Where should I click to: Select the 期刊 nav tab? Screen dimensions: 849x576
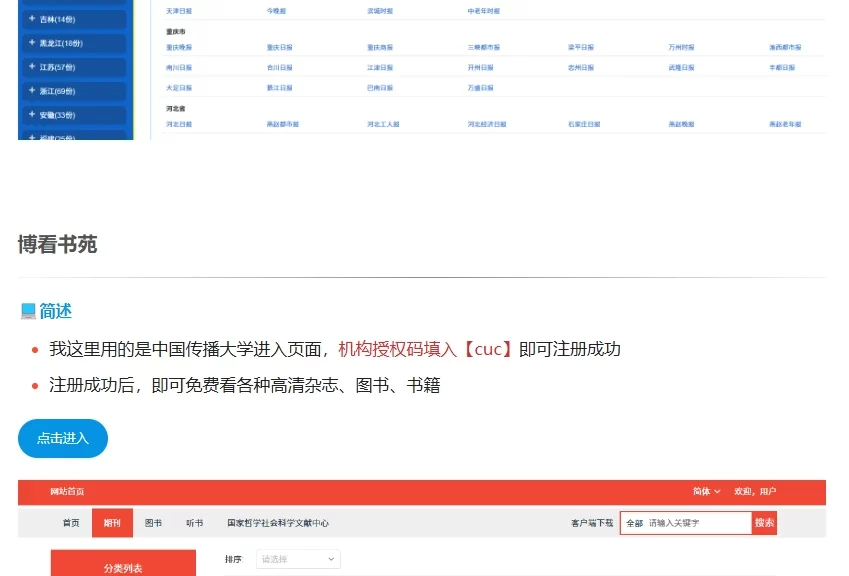pos(112,523)
